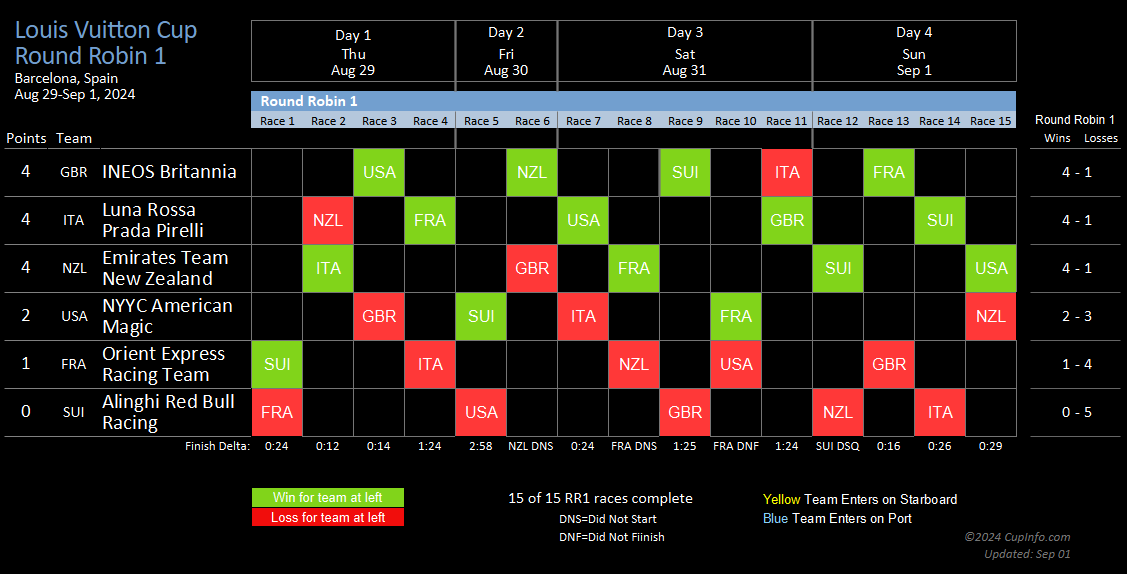Click red GBR cell in Orient Express row
The image size is (1127, 574).
(x=889, y=364)
